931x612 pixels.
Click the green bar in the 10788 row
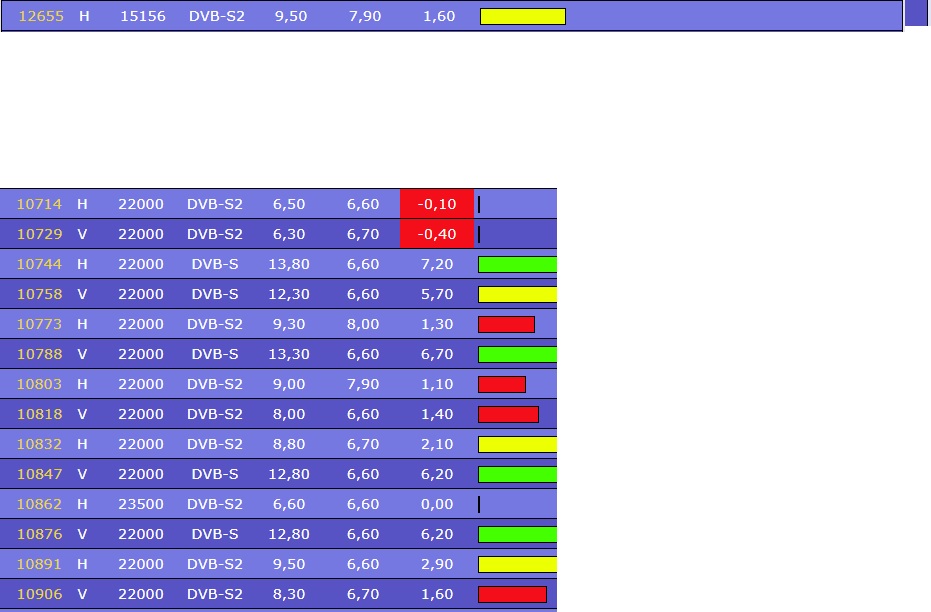pyautogui.click(x=517, y=354)
